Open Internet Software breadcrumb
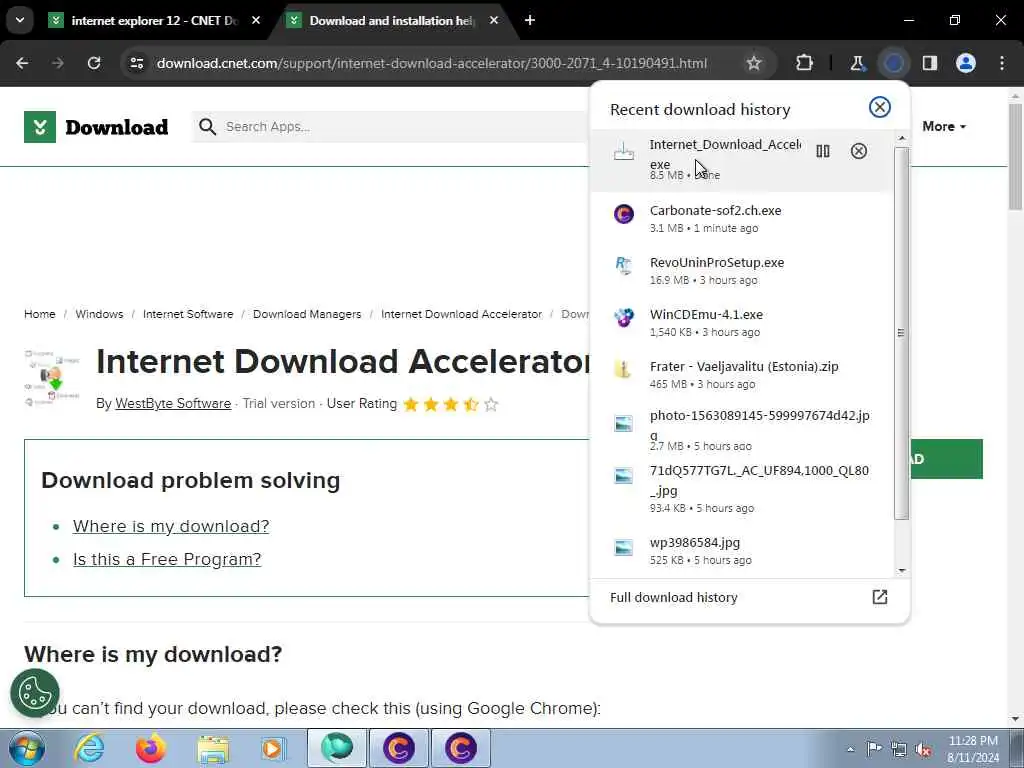This screenshot has height=768, width=1024. [x=188, y=314]
